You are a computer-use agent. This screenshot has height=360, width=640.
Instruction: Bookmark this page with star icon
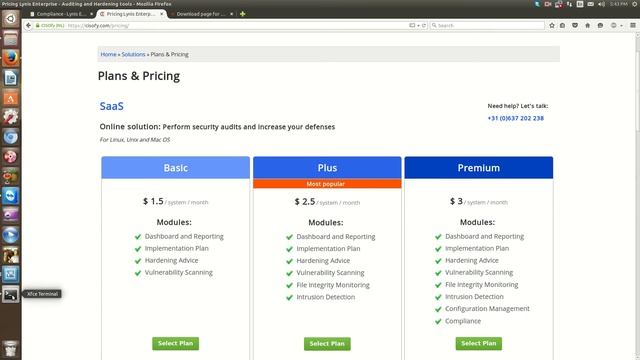552,25
